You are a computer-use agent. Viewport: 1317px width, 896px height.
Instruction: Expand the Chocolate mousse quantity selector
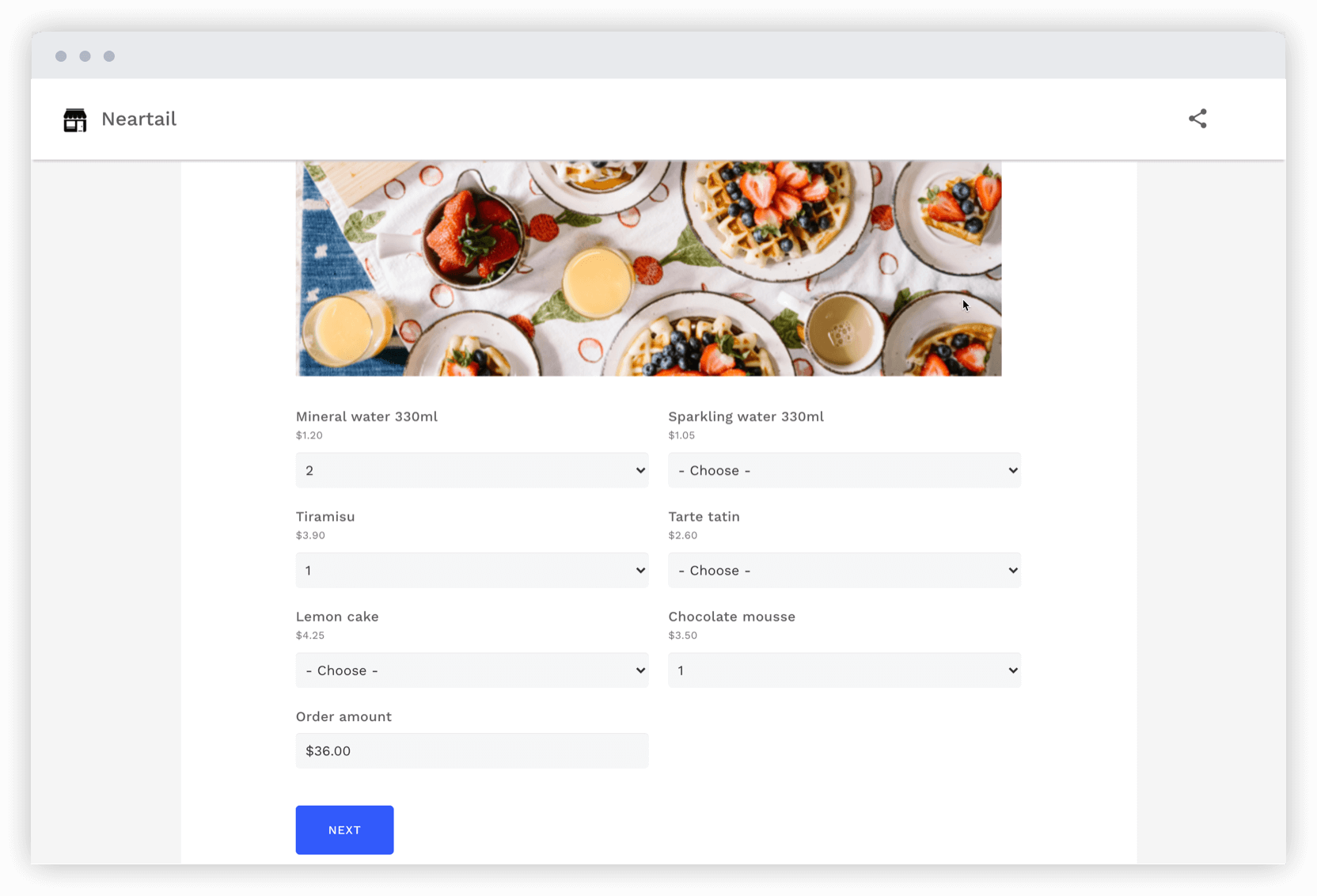coord(844,670)
